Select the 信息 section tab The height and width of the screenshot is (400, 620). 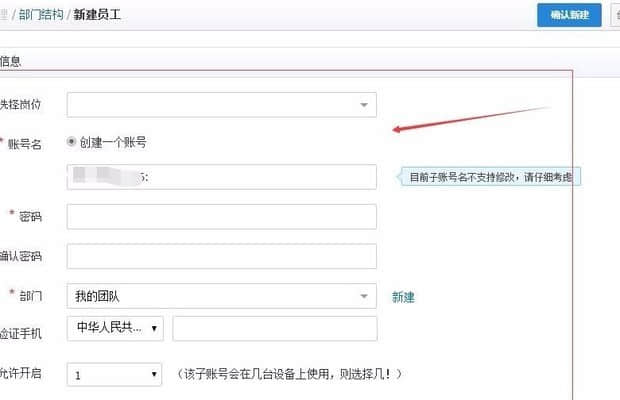[11, 61]
